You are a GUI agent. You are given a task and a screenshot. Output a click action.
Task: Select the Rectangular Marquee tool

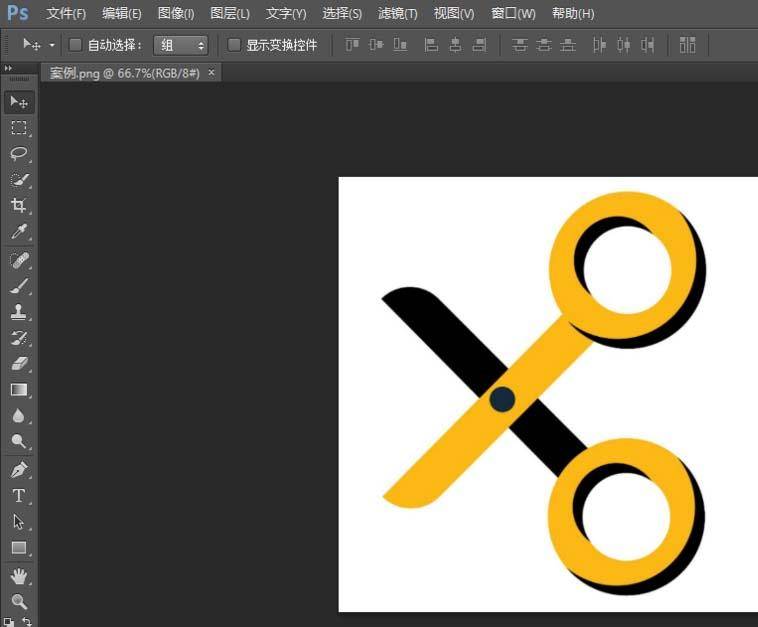[19, 128]
